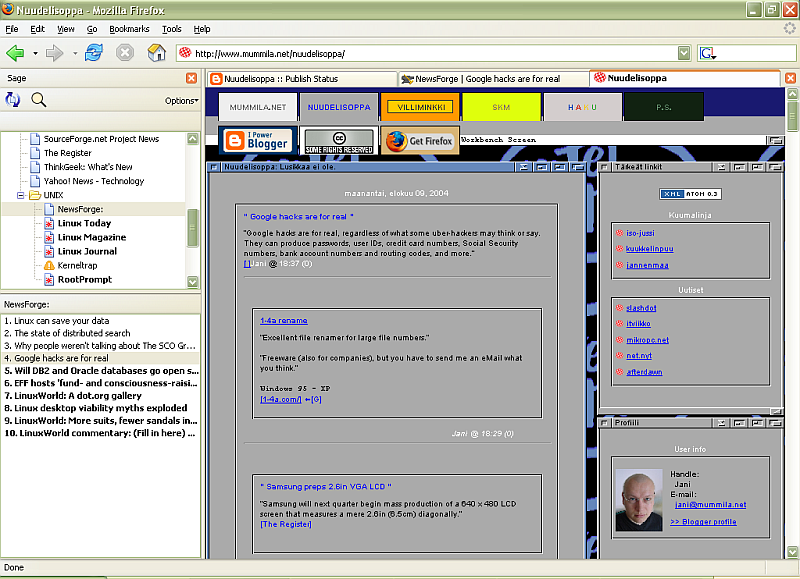
Task: Check feeds with Sage refresh icon
Action: (x=13, y=99)
